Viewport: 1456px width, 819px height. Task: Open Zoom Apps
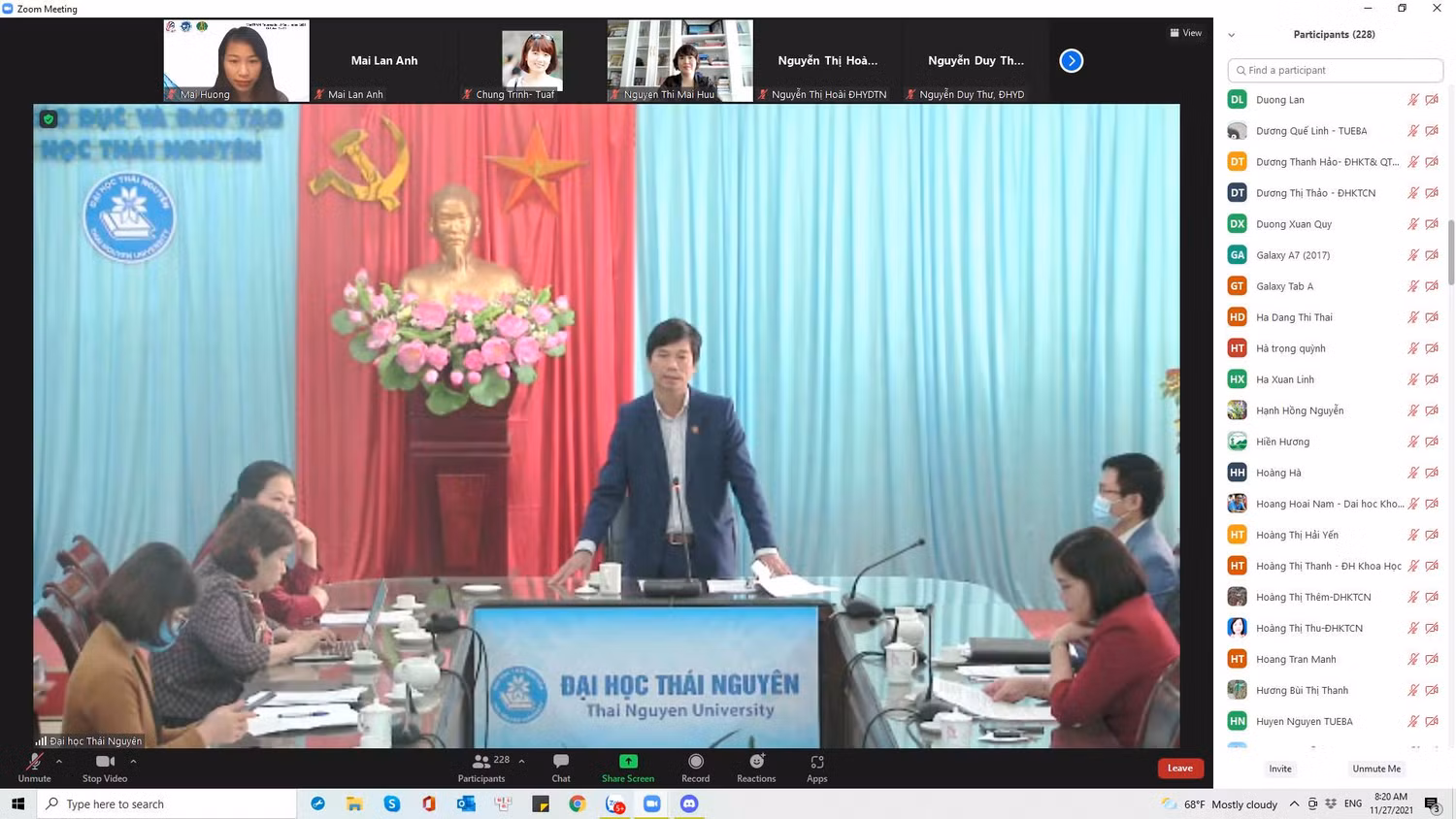(817, 768)
